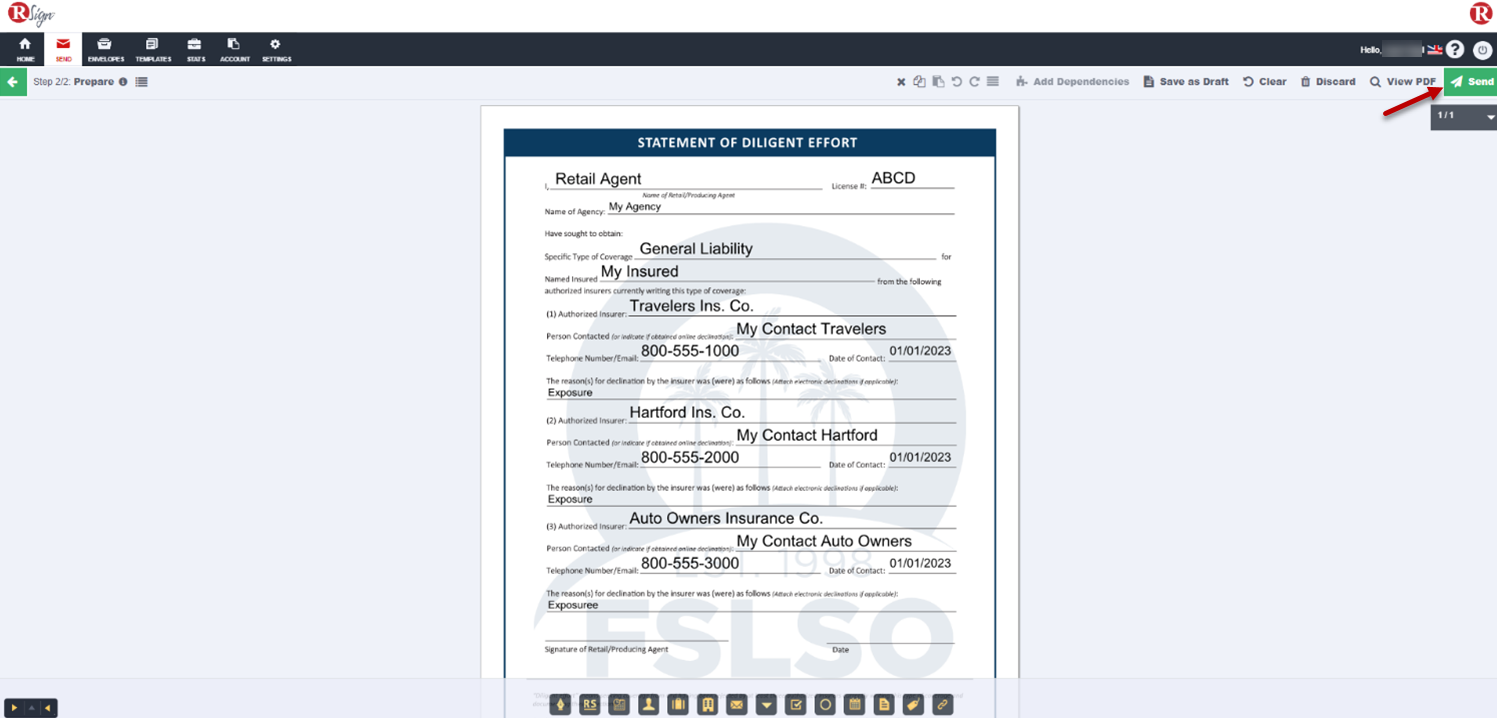Viewport: 1497px width, 718px height.
Task: Open the Dropdown field control
Action: tap(766, 704)
